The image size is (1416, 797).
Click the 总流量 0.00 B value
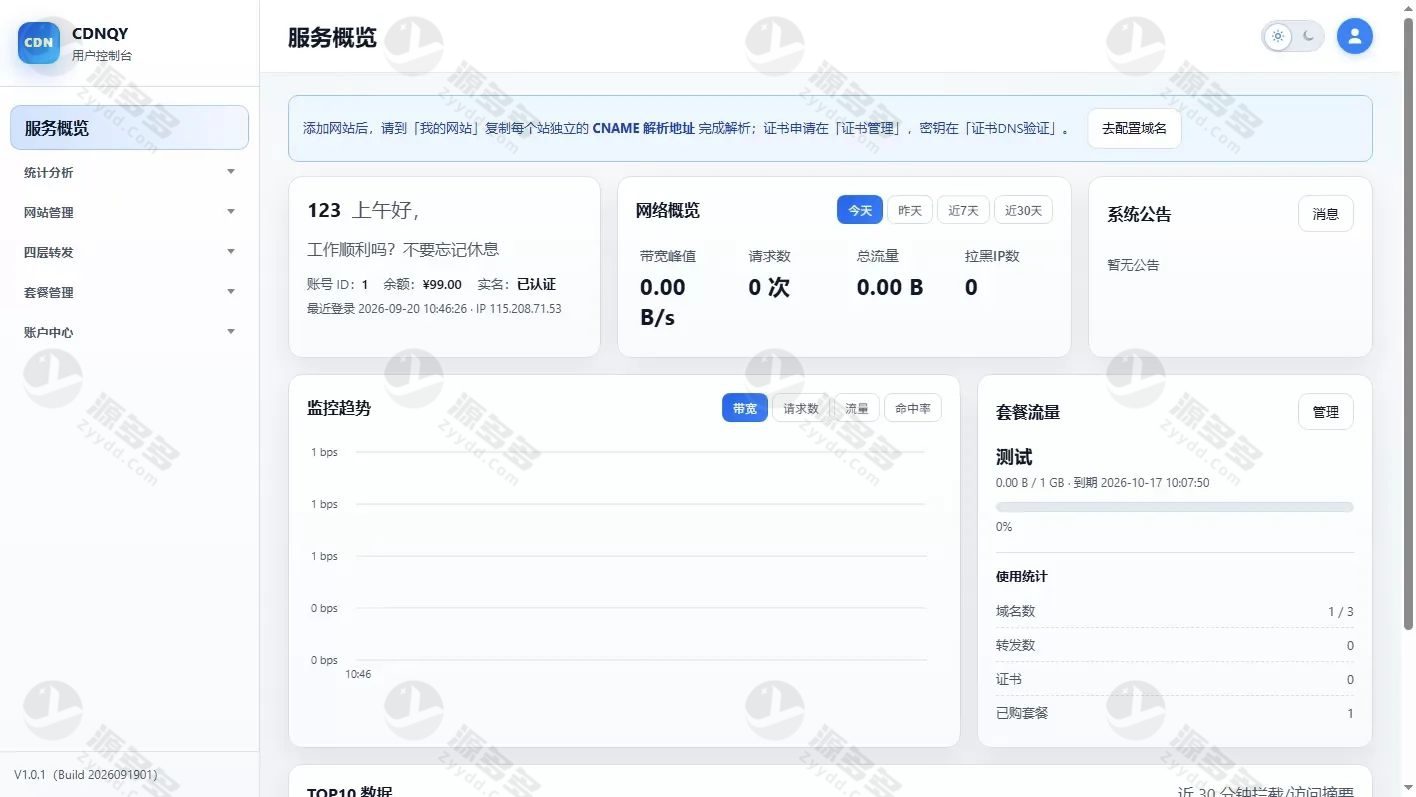pos(890,287)
